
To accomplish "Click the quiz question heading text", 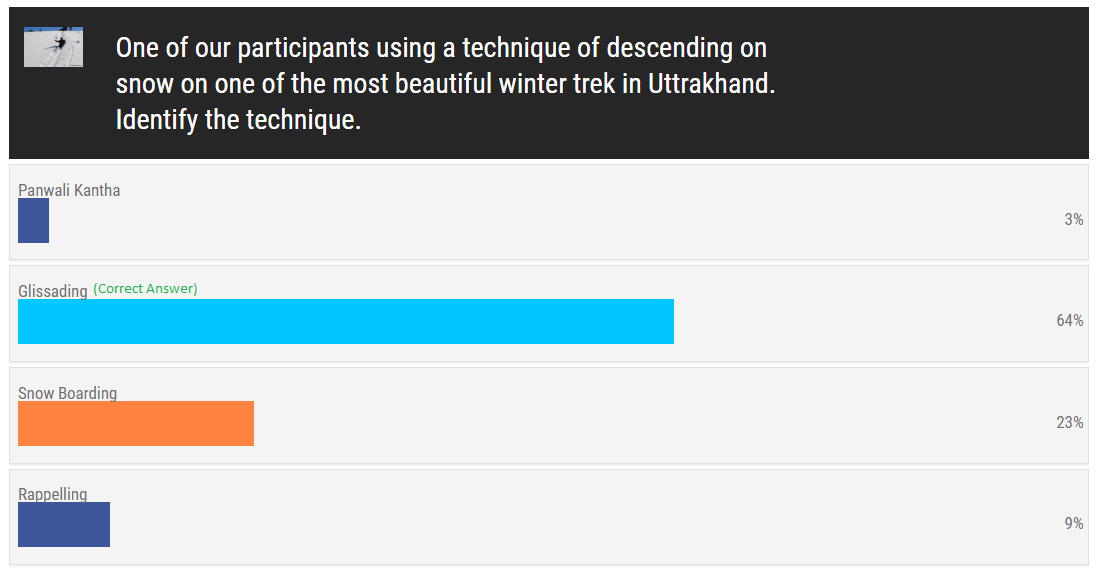I will (x=445, y=83).
